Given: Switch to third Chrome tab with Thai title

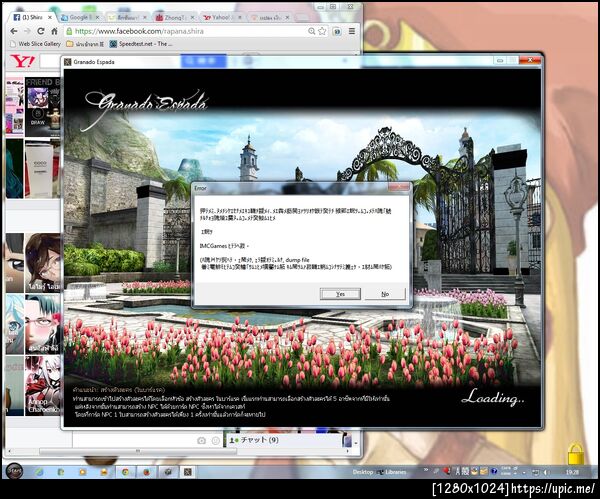Looking at the screenshot, I should point(126,18).
